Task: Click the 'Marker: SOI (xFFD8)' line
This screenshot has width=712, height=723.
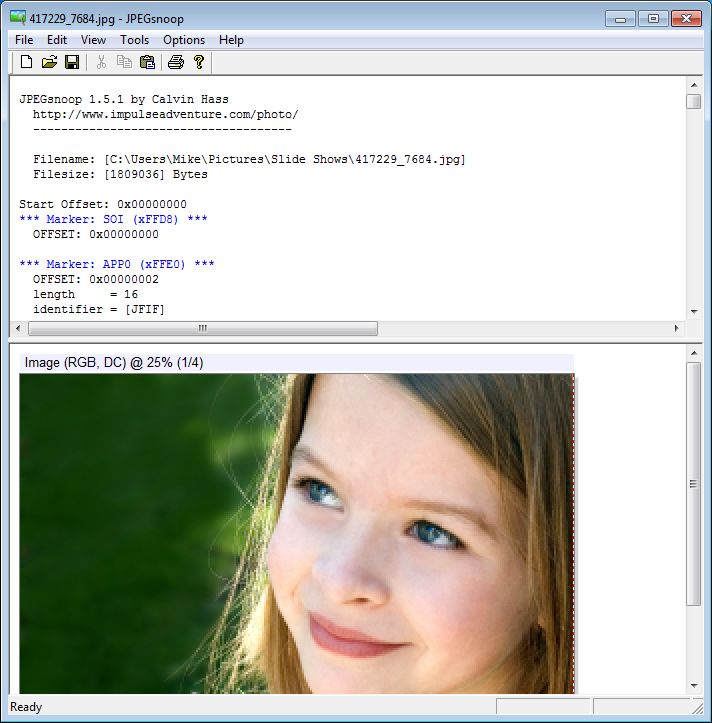Action: click(113, 219)
